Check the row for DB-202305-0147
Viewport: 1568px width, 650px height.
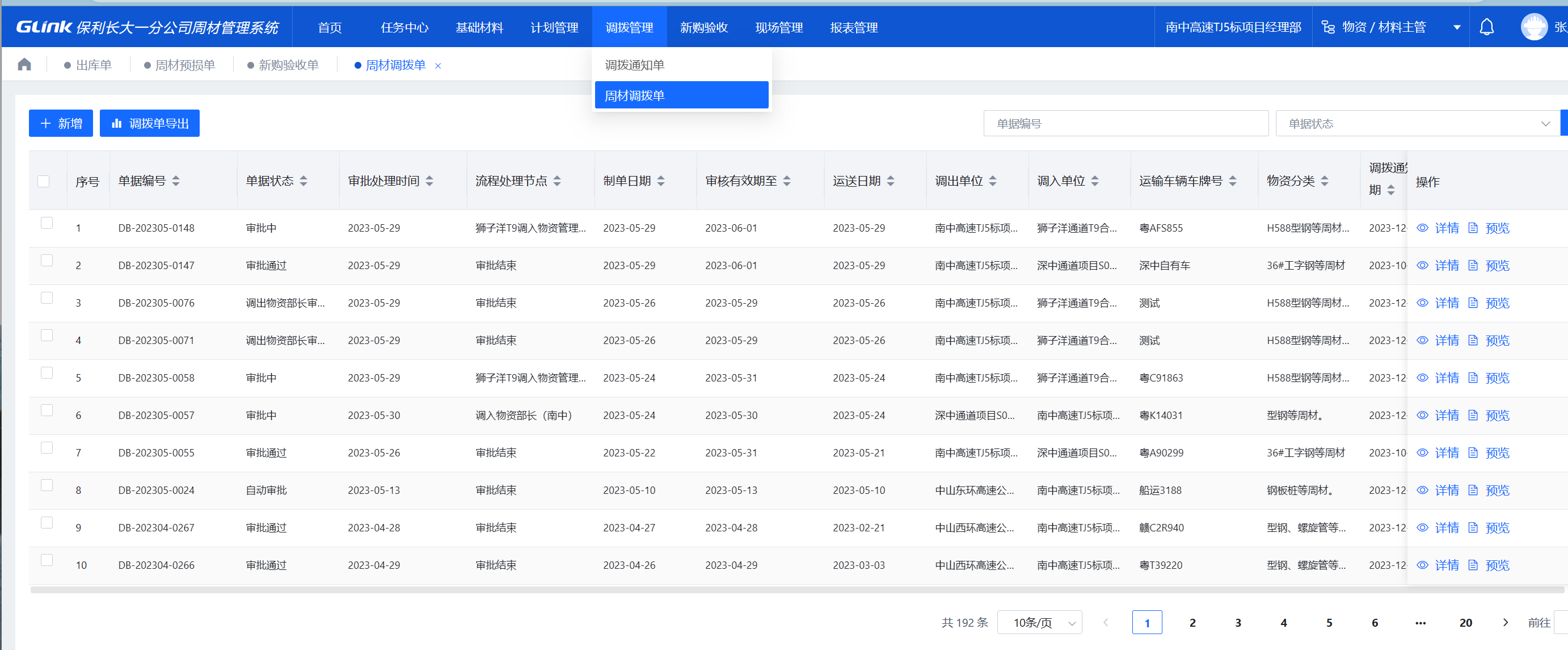47,260
